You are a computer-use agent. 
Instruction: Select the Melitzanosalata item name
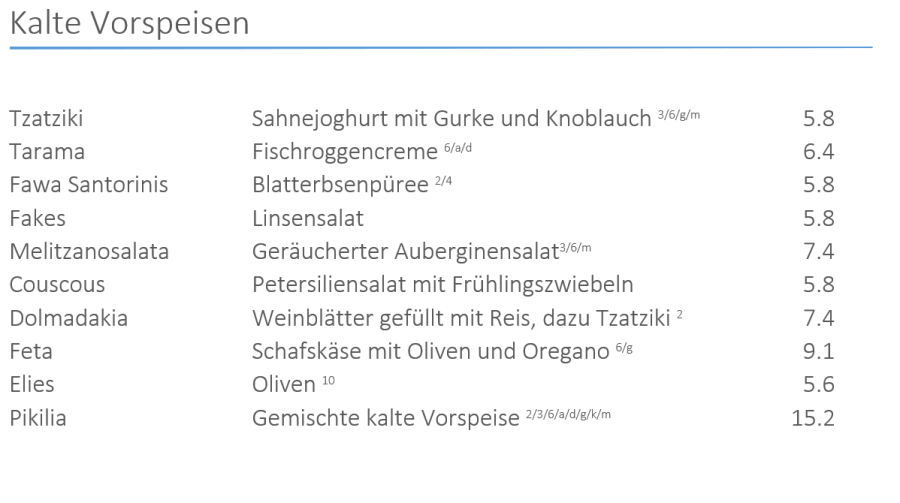click(89, 251)
